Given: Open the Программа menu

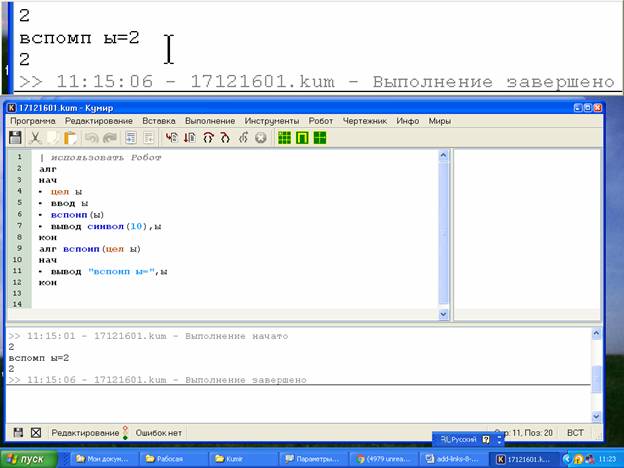Looking at the screenshot, I should [33, 121].
